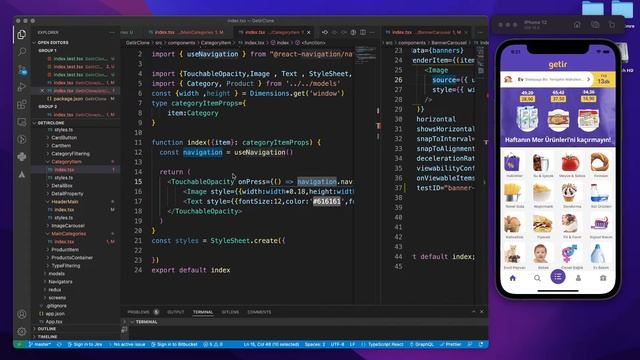Collapse the HeaderMain folder
The height and width of the screenshot is (360, 640).
(64, 202)
